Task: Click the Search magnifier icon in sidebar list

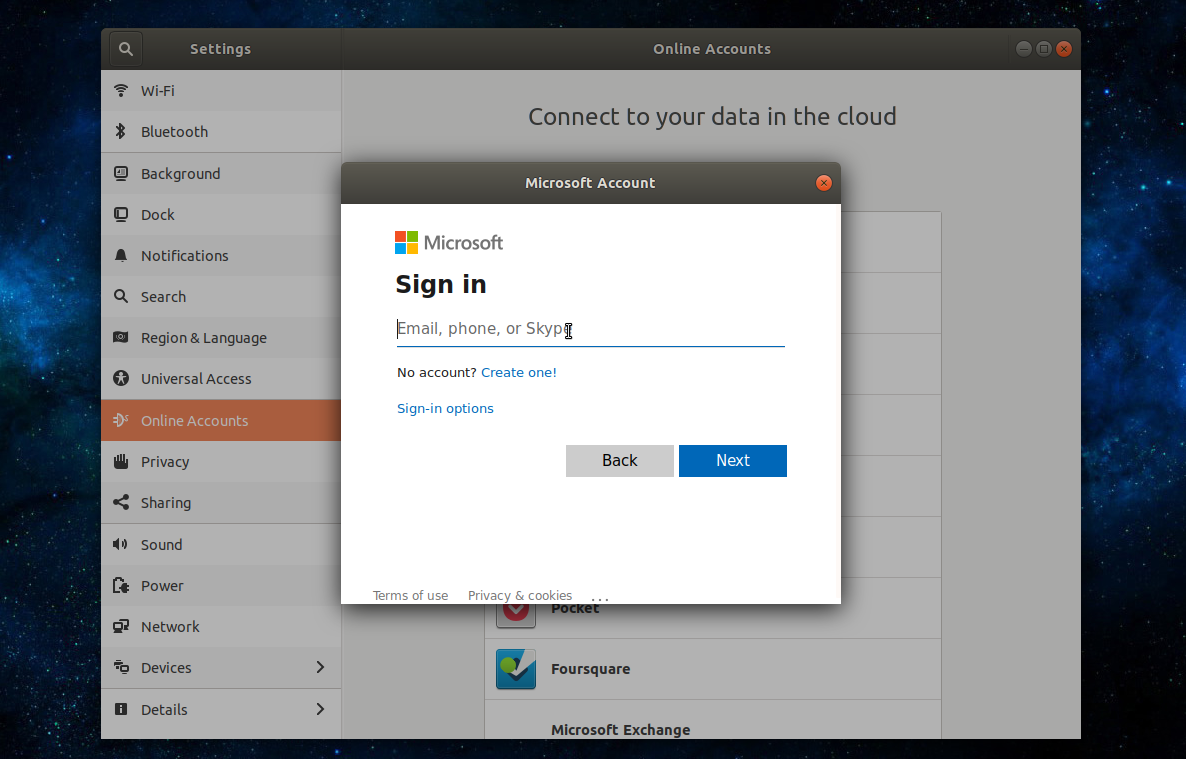Action: point(121,297)
